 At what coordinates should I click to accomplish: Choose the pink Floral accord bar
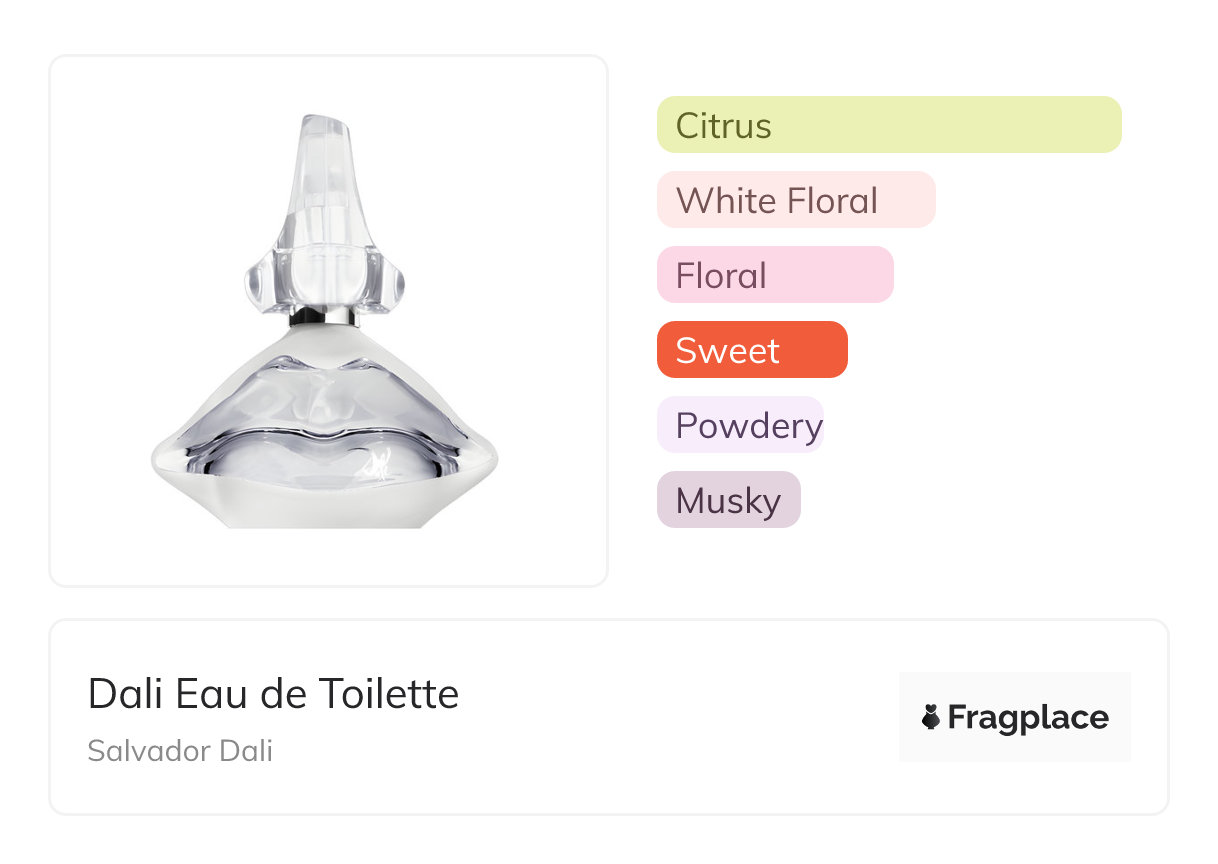774,275
